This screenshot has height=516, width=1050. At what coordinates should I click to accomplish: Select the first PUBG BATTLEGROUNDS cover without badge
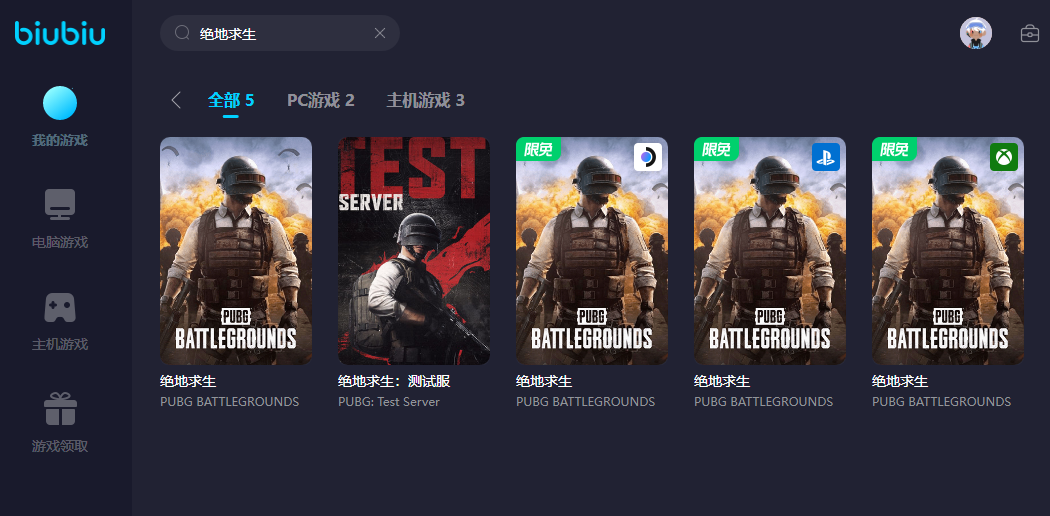[236, 251]
